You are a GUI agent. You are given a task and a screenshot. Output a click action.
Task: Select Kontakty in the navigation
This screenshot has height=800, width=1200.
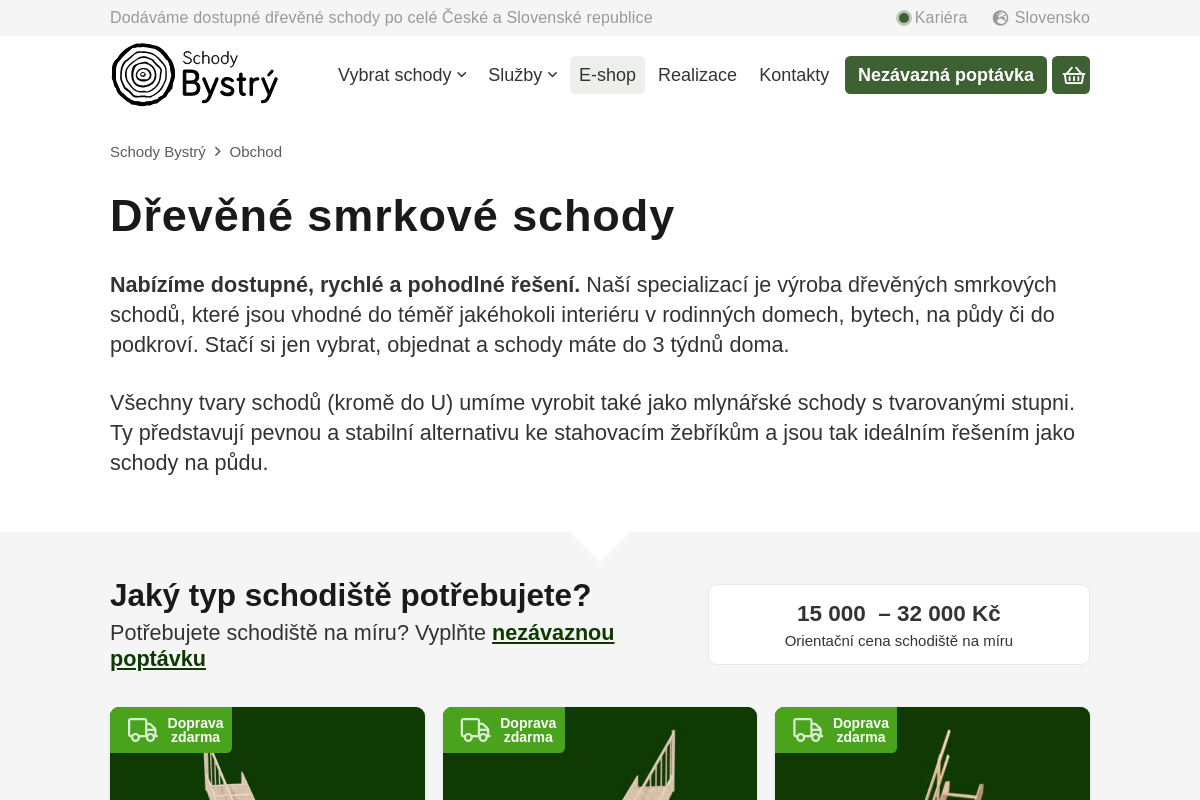pos(794,75)
